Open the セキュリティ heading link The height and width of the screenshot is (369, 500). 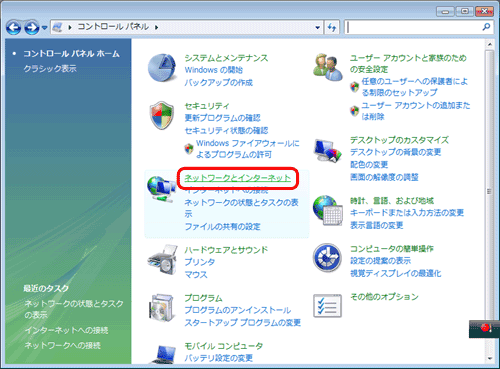[207, 106]
